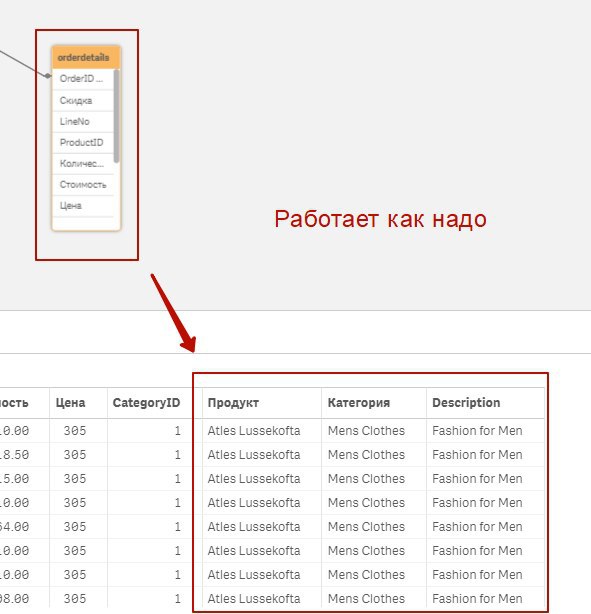This screenshot has width=591, height=614.
Task: Select the ProductID field in orderdetails
Action: (83, 143)
